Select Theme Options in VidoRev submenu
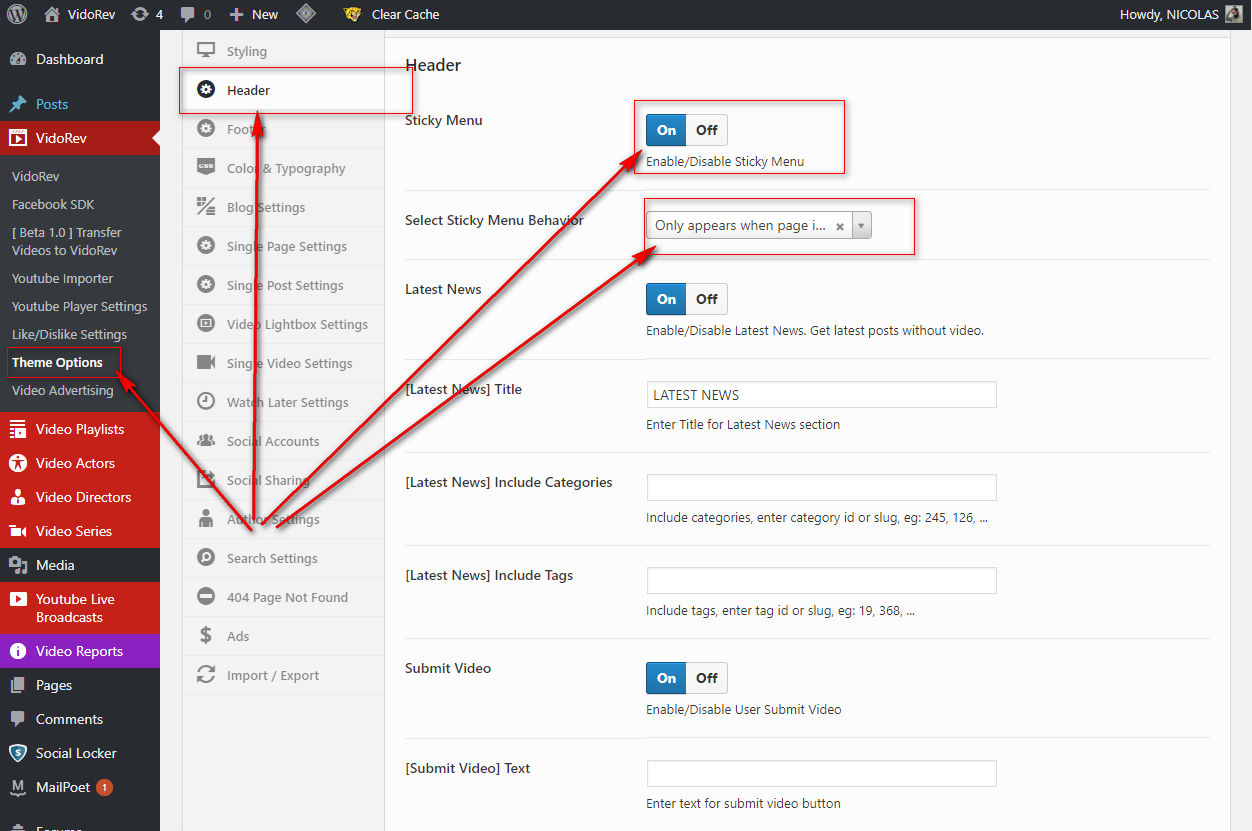1252x831 pixels. tap(57, 362)
